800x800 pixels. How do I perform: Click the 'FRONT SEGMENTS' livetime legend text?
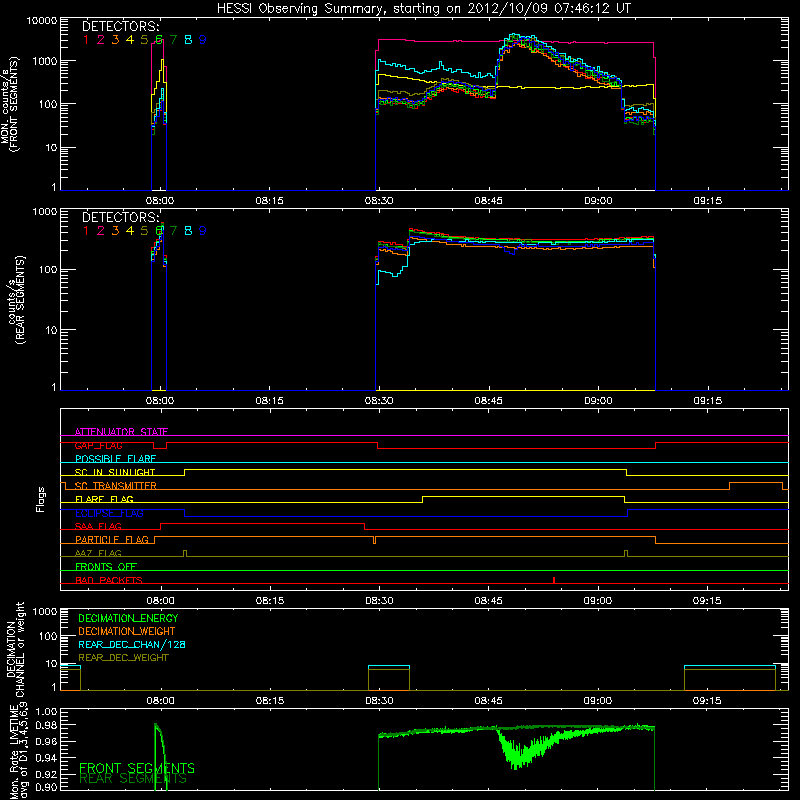tap(137, 768)
